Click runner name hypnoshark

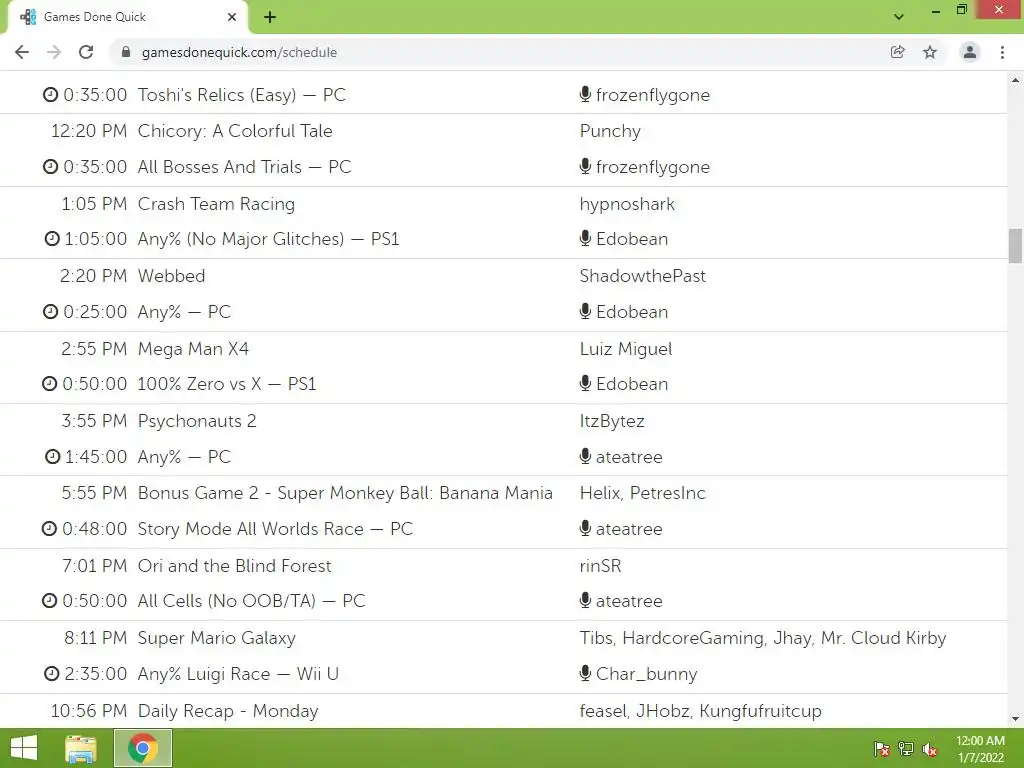(x=627, y=204)
